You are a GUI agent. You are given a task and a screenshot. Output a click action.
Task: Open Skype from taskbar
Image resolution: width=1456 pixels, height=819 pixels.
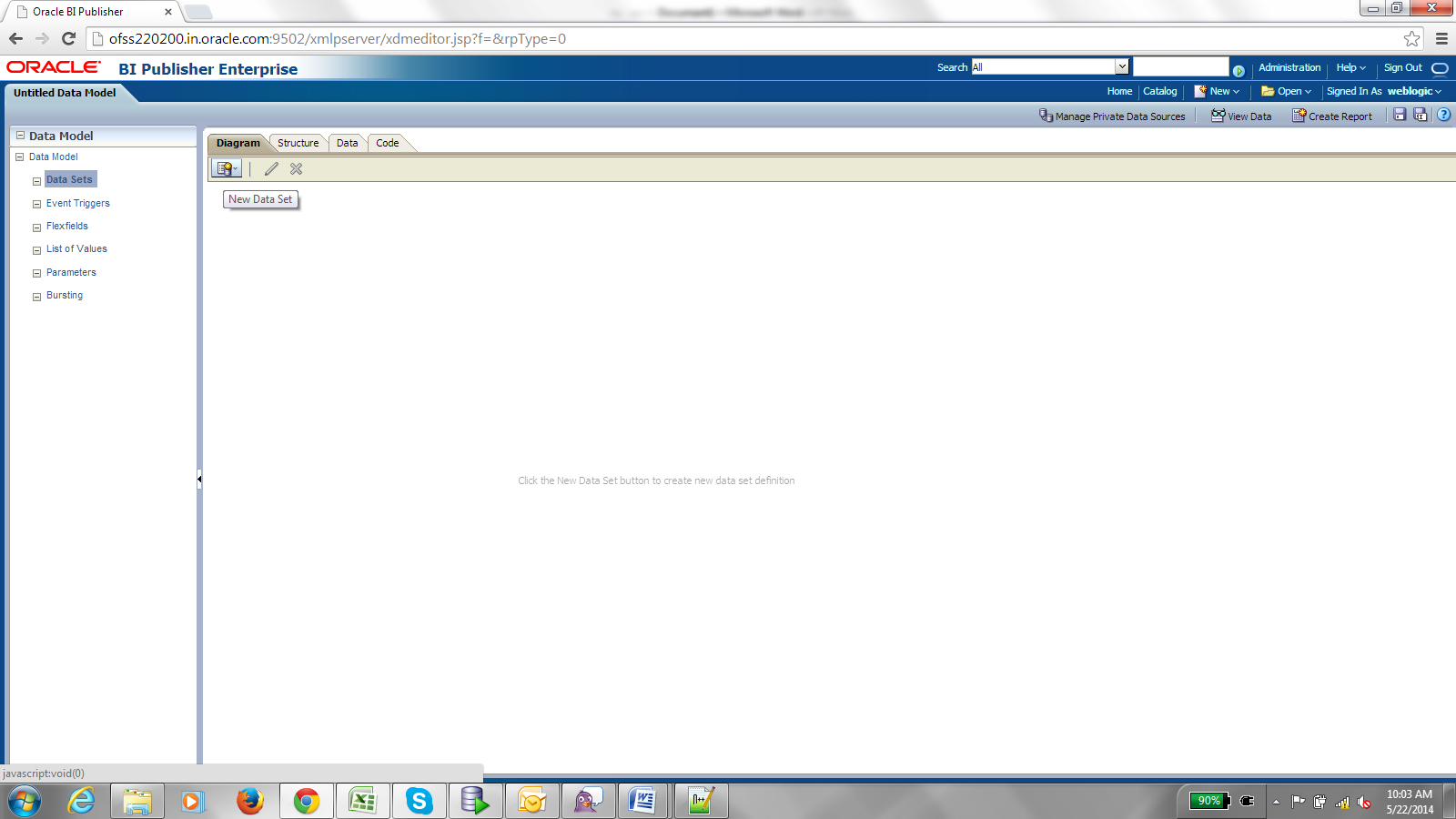pos(420,802)
